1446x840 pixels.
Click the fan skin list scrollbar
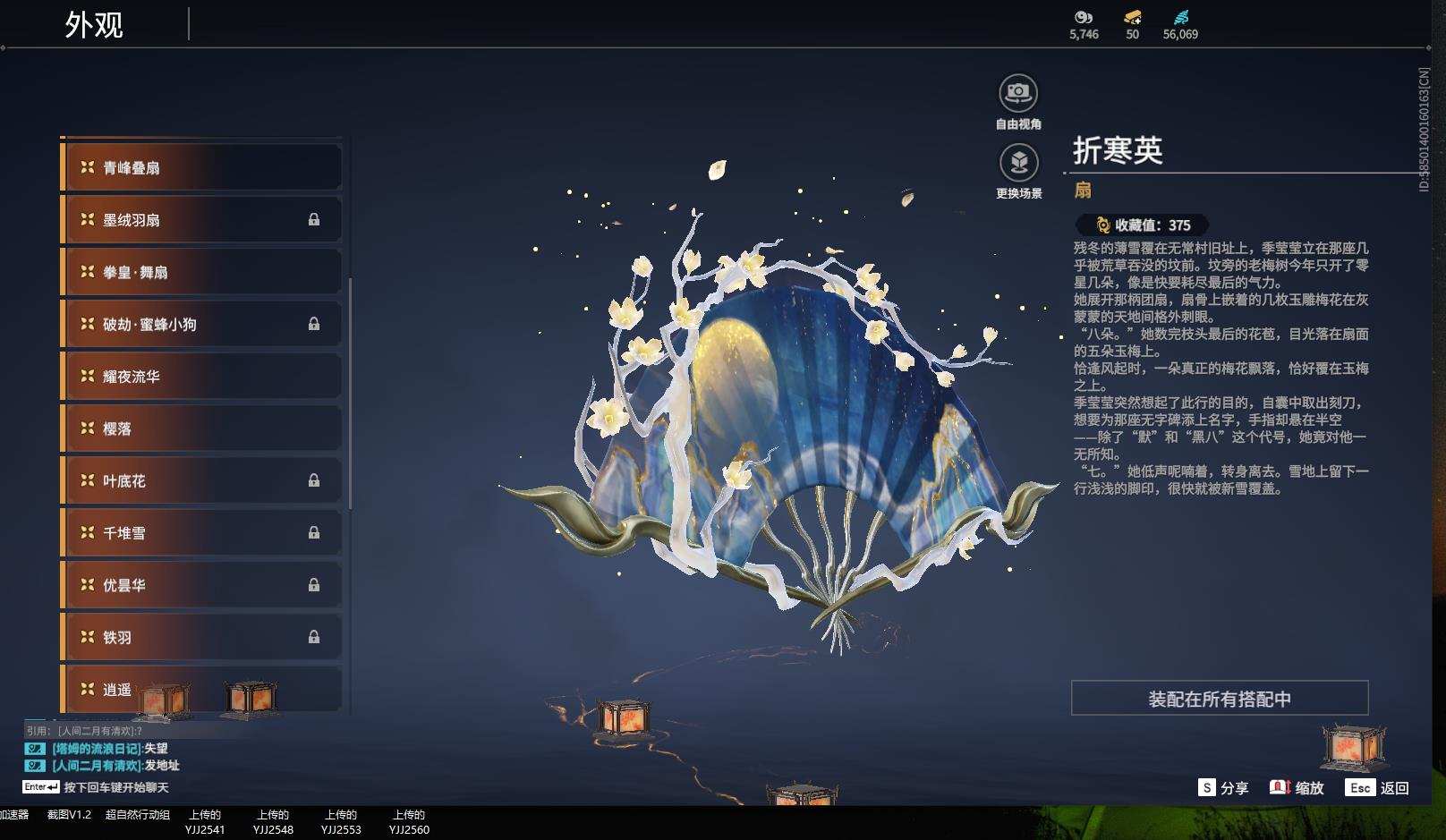point(350,394)
